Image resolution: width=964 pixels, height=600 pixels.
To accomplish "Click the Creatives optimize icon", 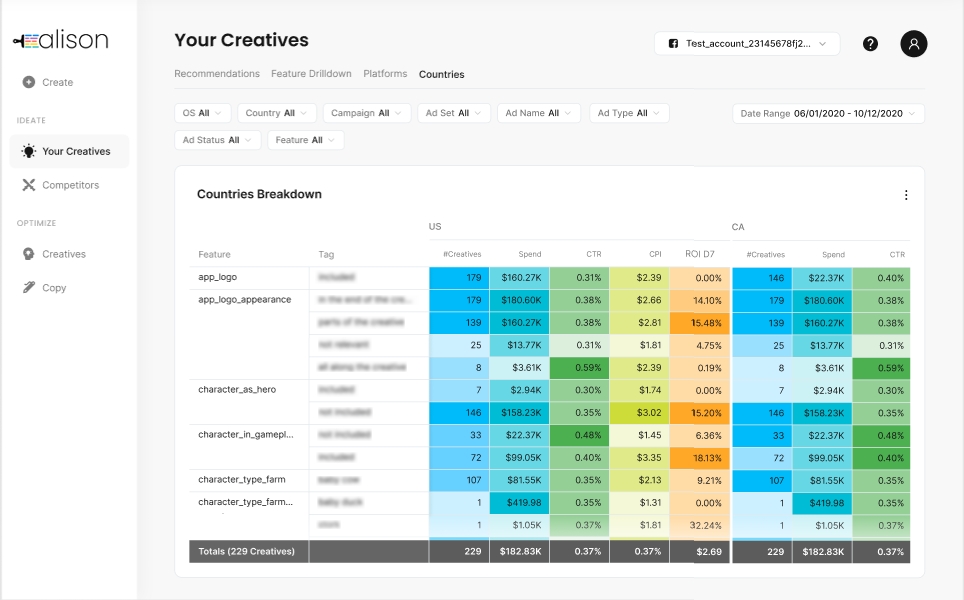I will [x=29, y=254].
